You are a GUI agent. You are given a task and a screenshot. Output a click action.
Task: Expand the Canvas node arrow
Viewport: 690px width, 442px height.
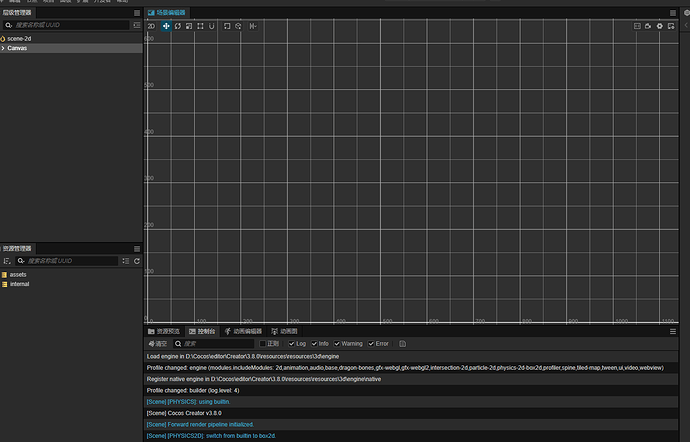pyautogui.click(x=3, y=48)
